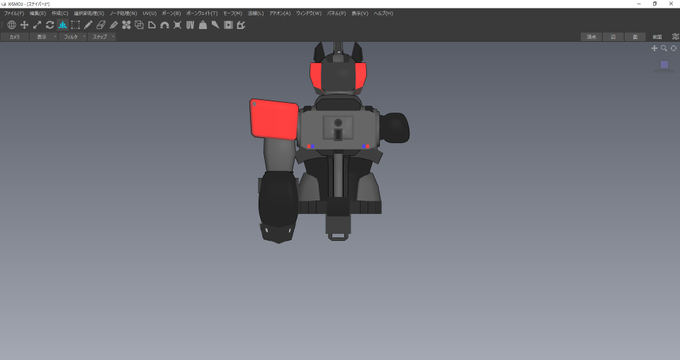Image resolution: width=680 pixels, height=360 pixels.
Task: Click the crossed X-shaped tool icon
Action: [x=177, y=25]
